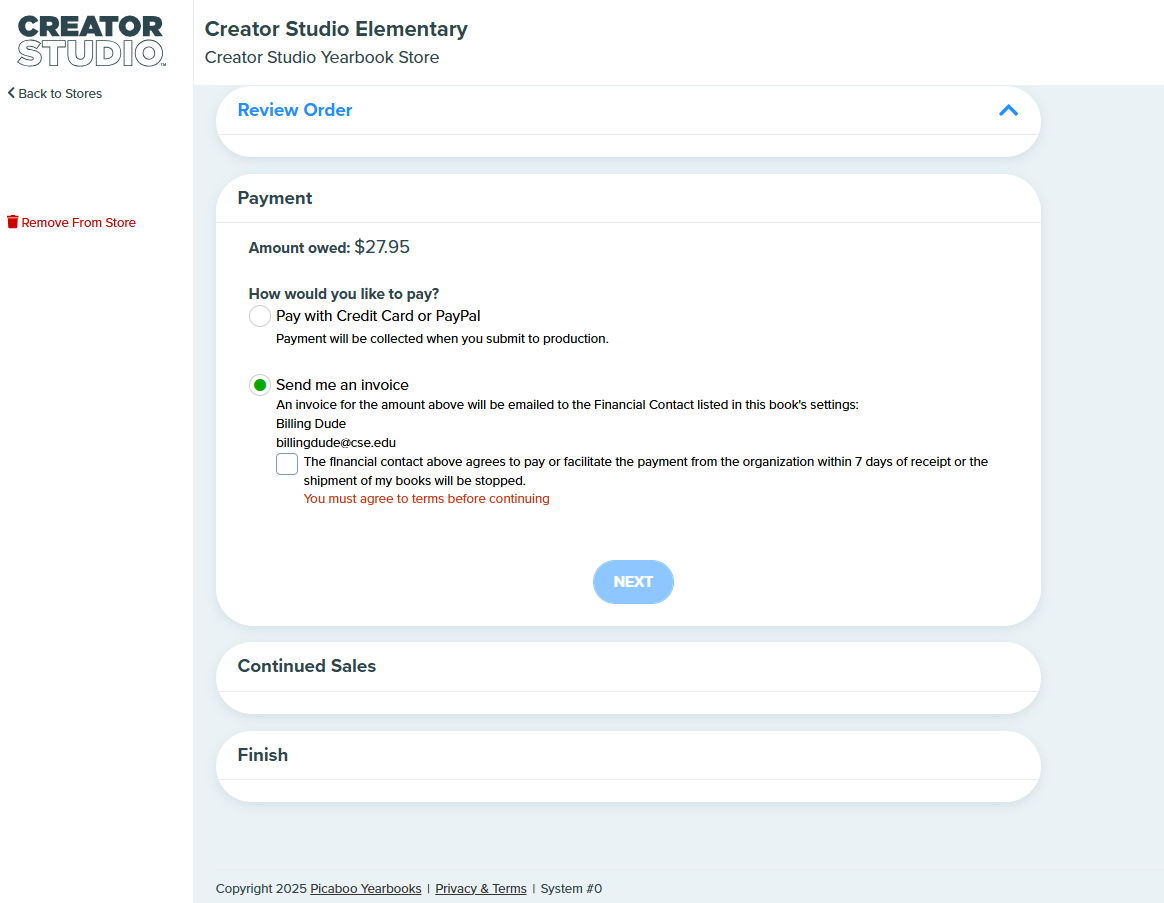The image size is (1164, 903).
Task: Select Pay with Credit Card or PayPal
Action: tap(260, 316)
